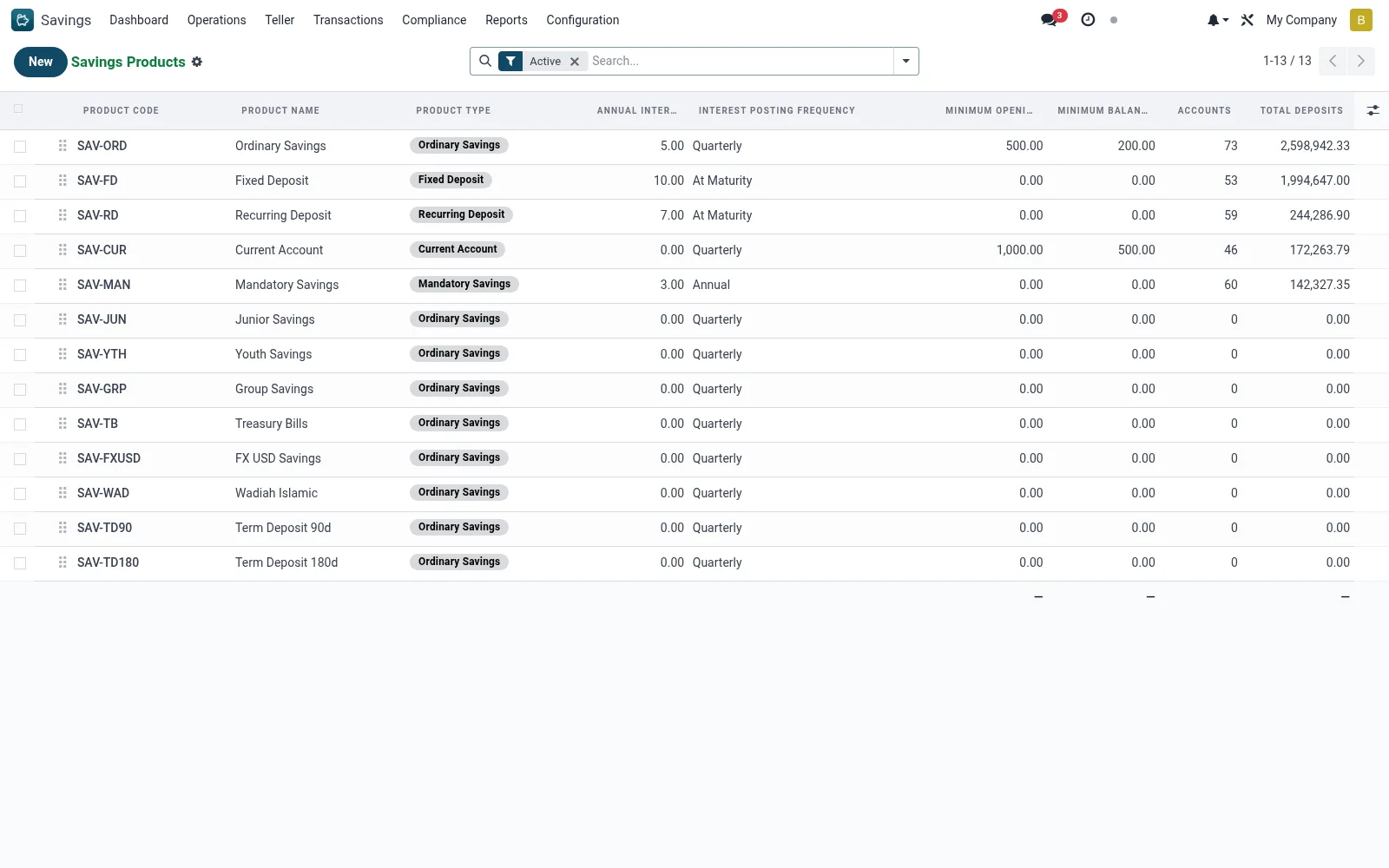Open the developer tools wrench icon

coord(1247,20)
